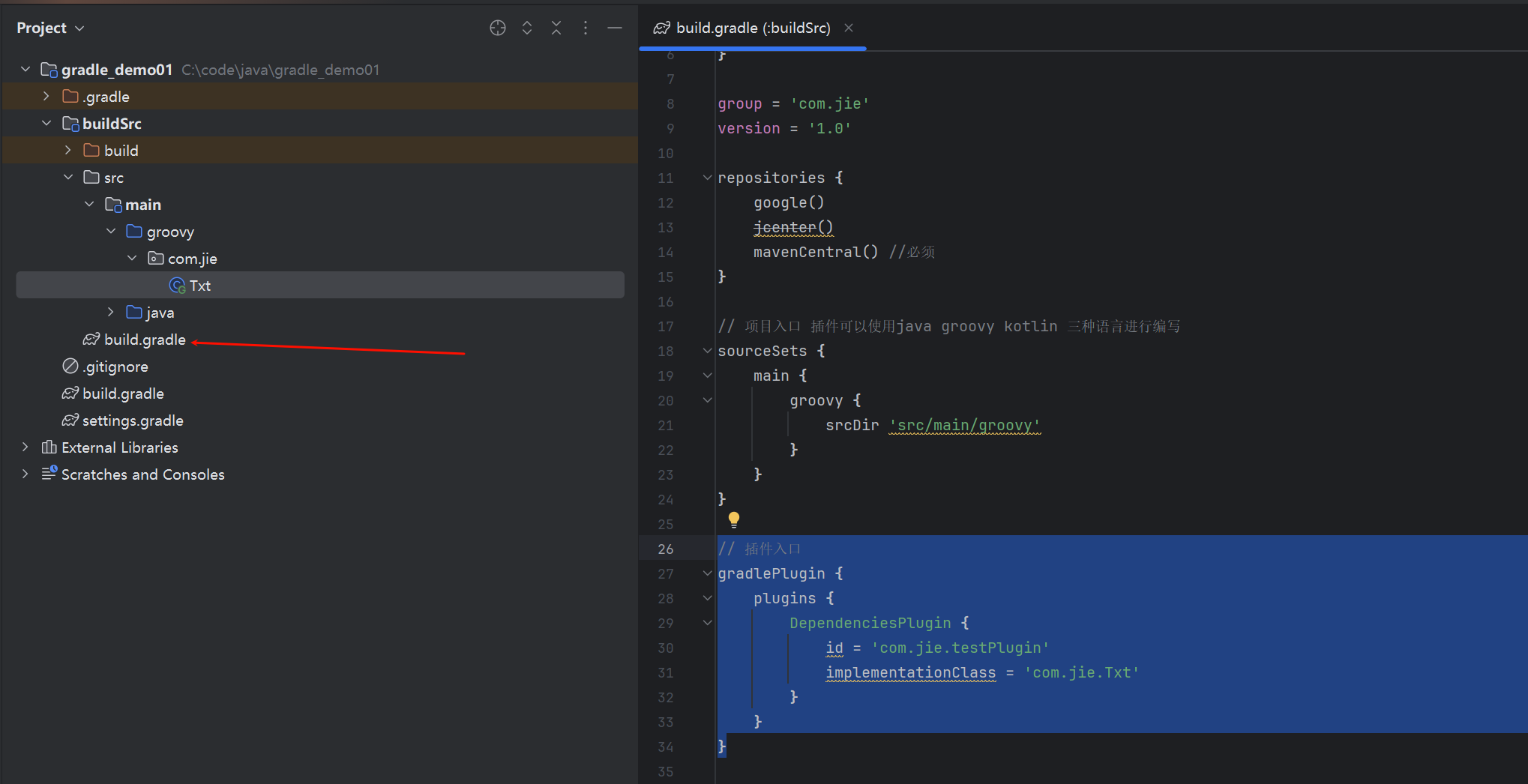This screenshot has width=1528, height=784.
Task: Click the Collapse All icon in Project panel
Action: (x=556, y=28)
